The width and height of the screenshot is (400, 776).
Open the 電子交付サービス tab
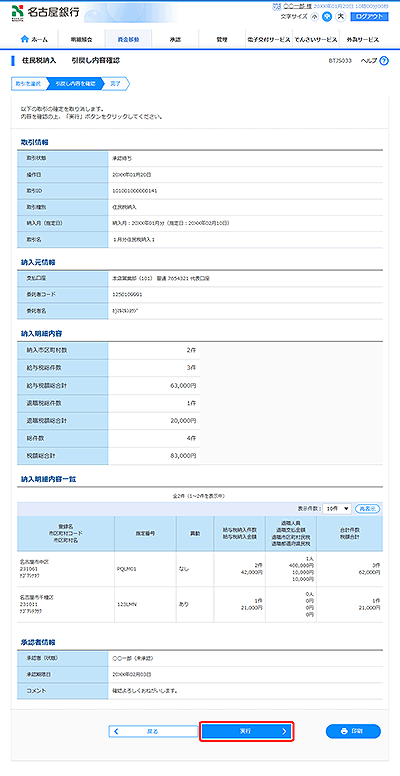268,39
